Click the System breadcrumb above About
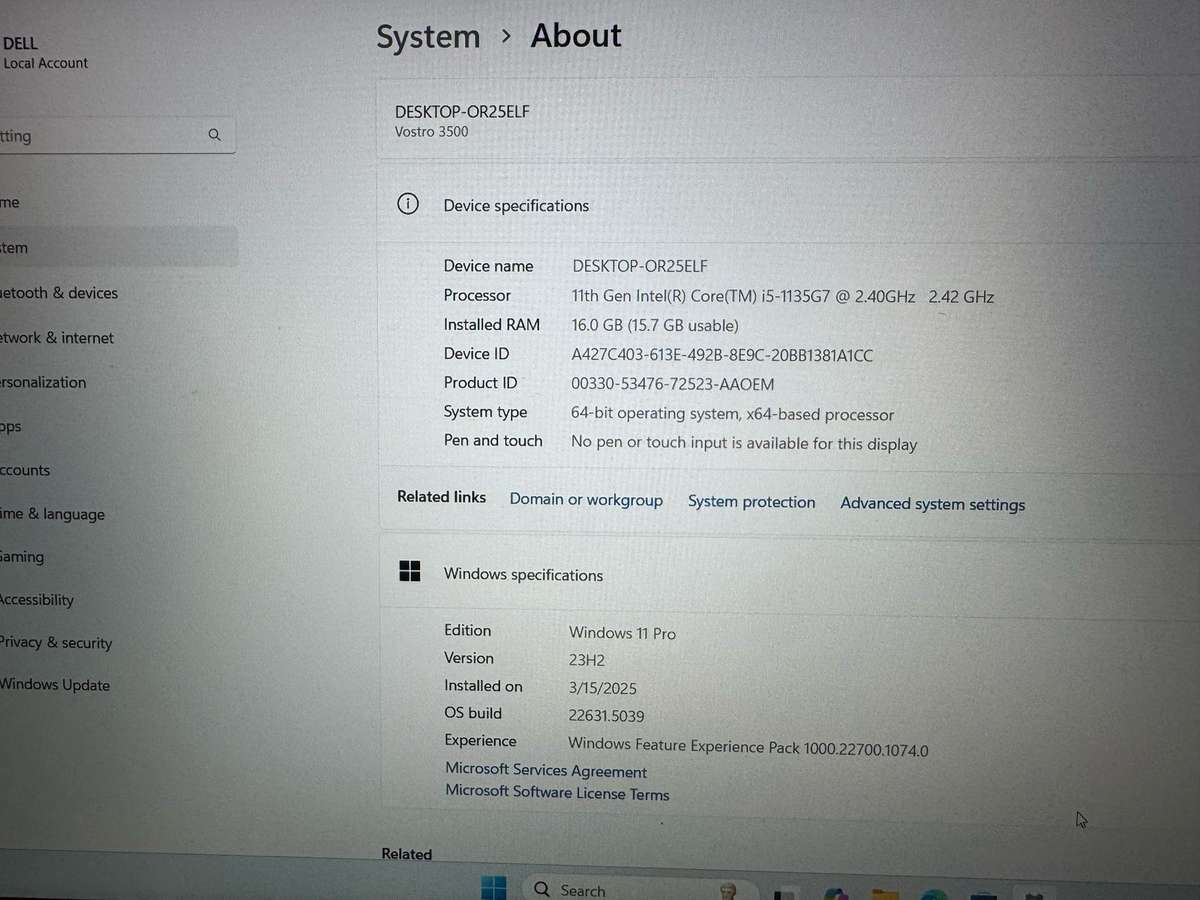This screenshot has height=900, width=1200. point(428,36)
